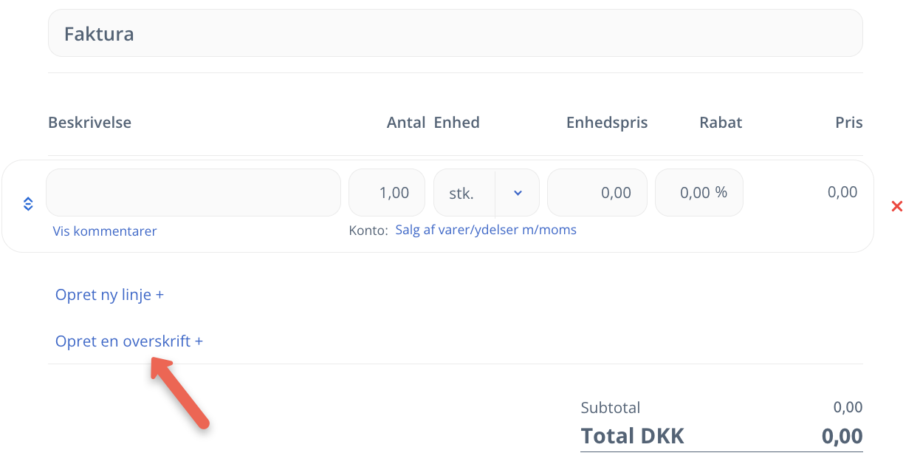Viewport: 920px width, 467px height.
Task: Expand the unit dropdown chevron
Action: pyautogui.click(x=517, y=193)
